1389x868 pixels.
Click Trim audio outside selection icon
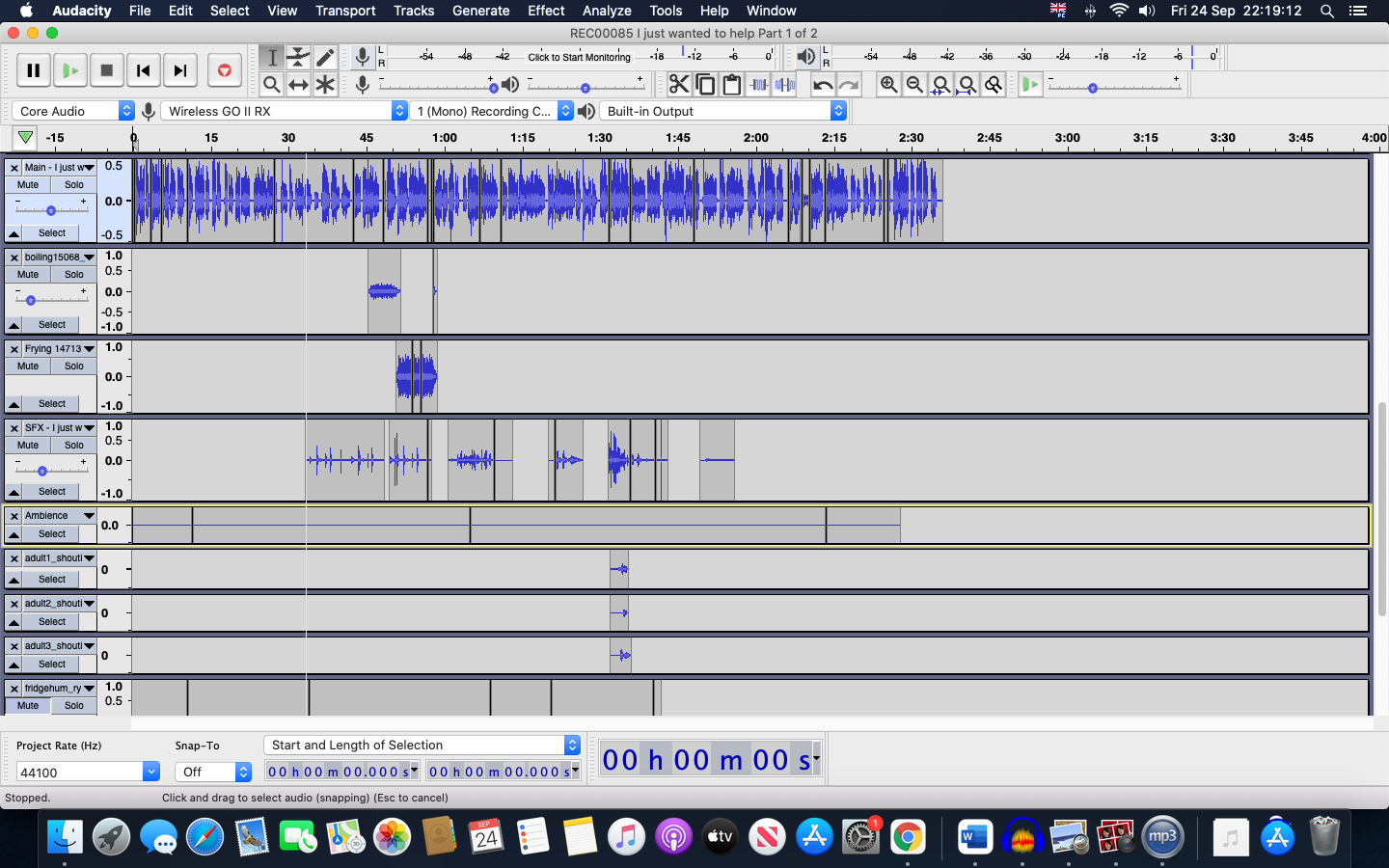[759, 85]
